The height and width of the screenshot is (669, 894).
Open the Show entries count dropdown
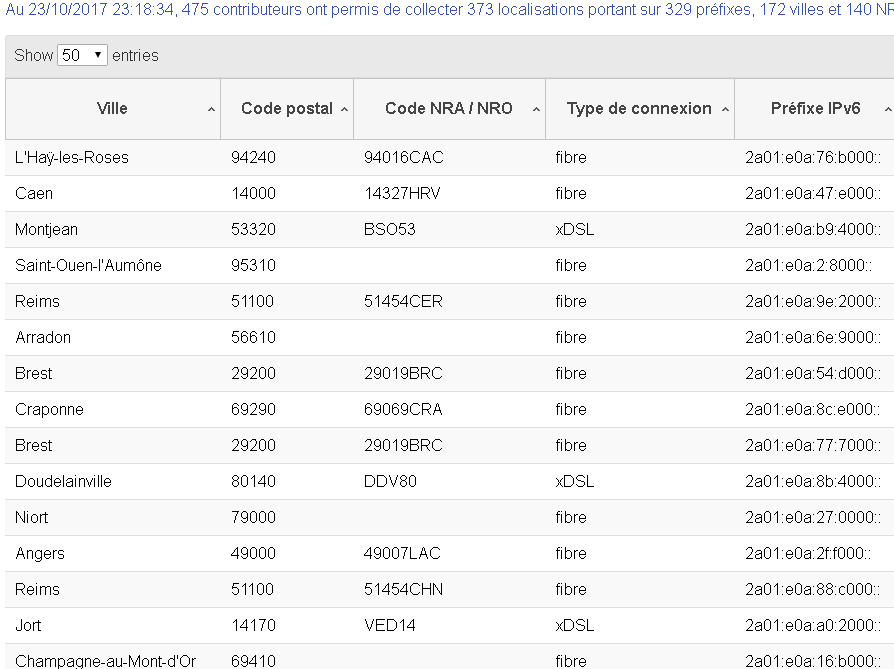(82, 55)
